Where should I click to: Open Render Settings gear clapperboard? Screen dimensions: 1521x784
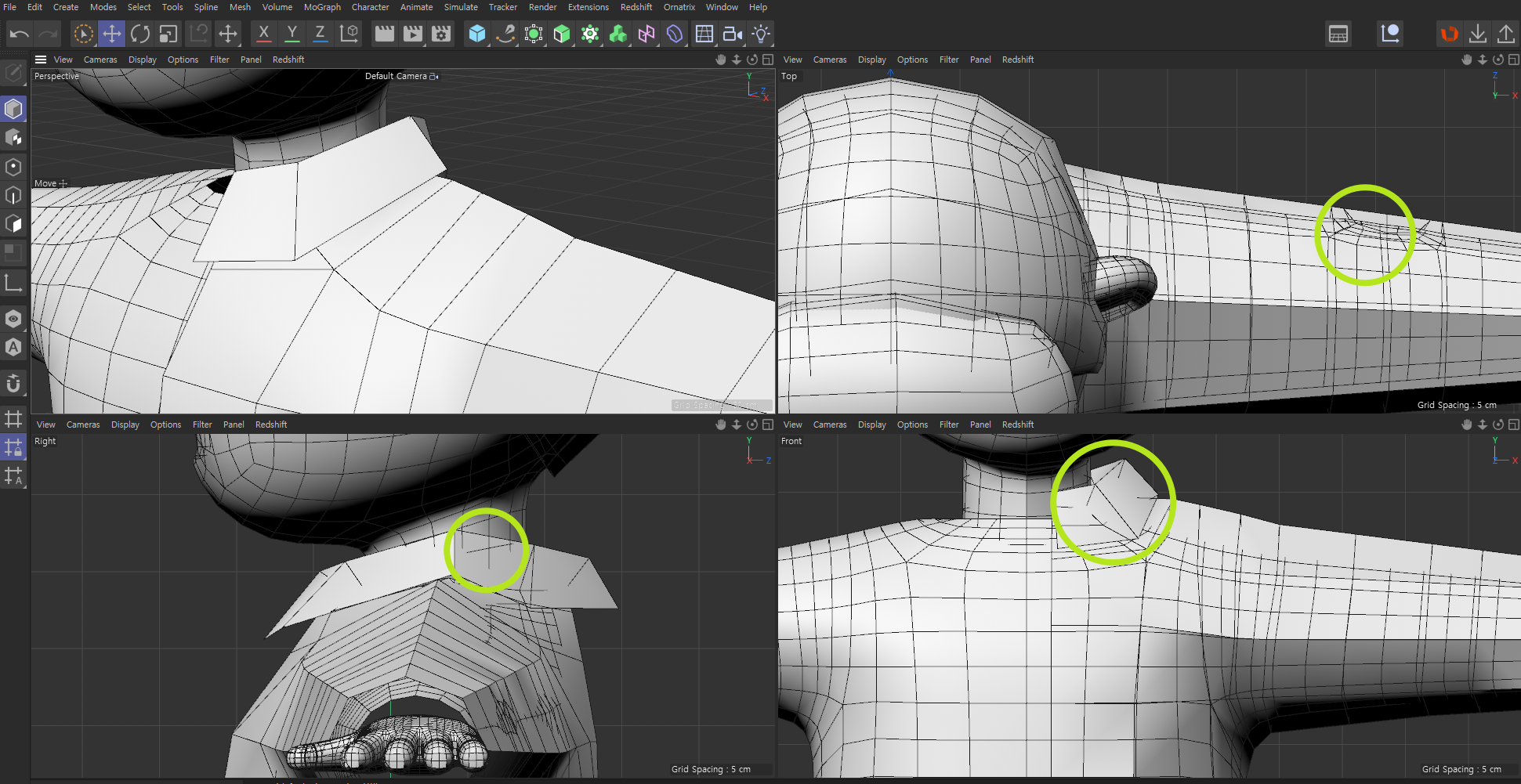[x=441, y=34]
